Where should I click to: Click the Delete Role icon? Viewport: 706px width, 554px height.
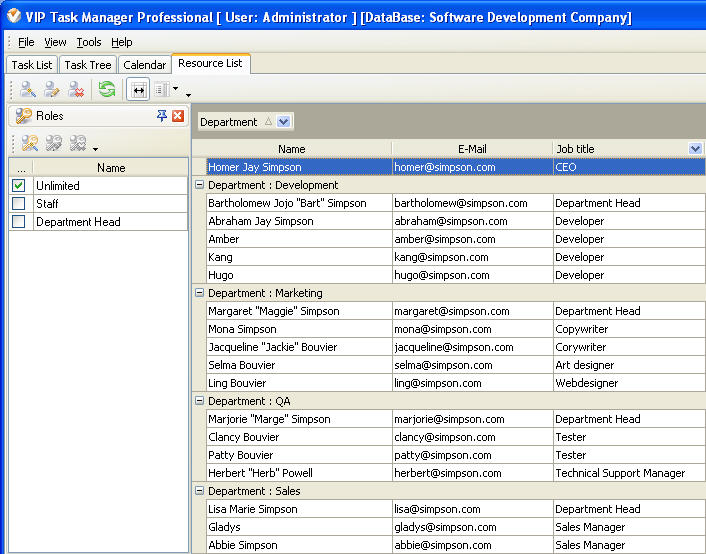tap(78, 143)
